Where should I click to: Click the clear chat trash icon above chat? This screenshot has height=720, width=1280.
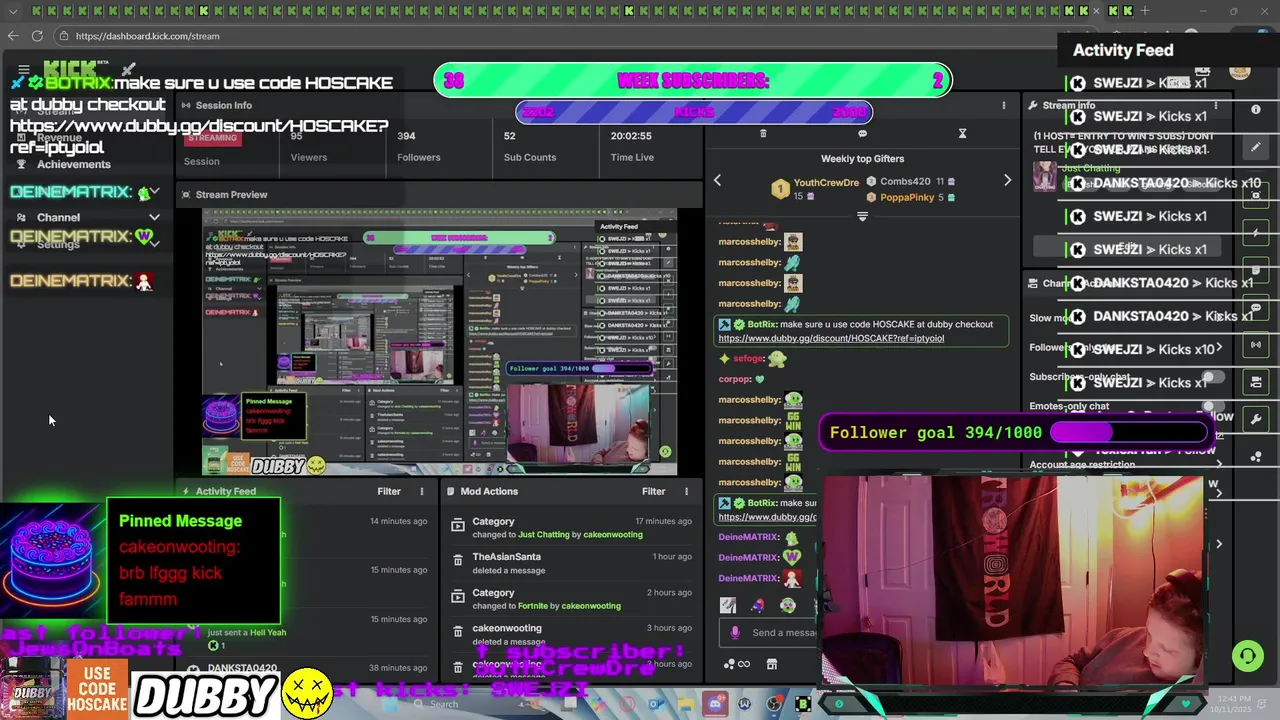[763, 133]
